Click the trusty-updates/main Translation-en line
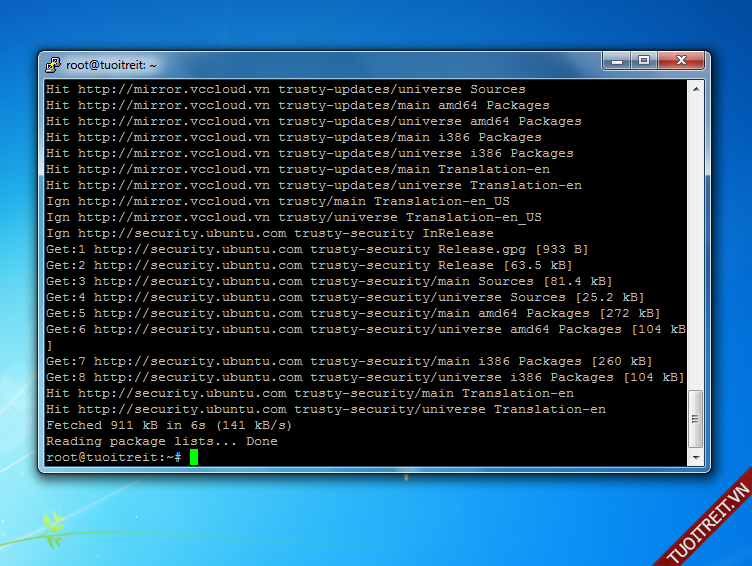 tap(298, 169)
